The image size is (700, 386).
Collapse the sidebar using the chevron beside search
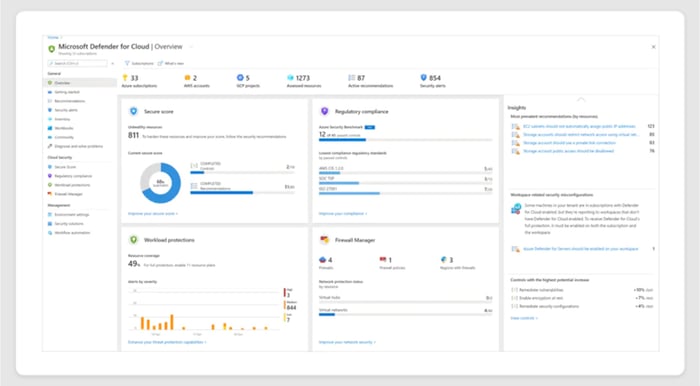tap(112, 63)
